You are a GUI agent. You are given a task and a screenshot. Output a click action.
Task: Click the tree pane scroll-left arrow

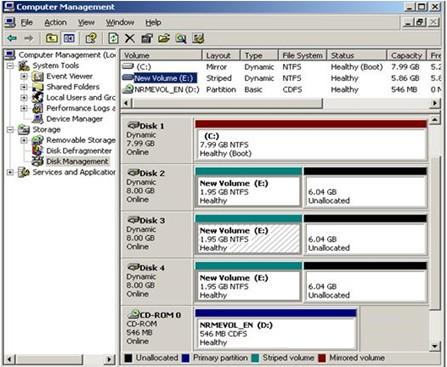[x=9, y=359]
